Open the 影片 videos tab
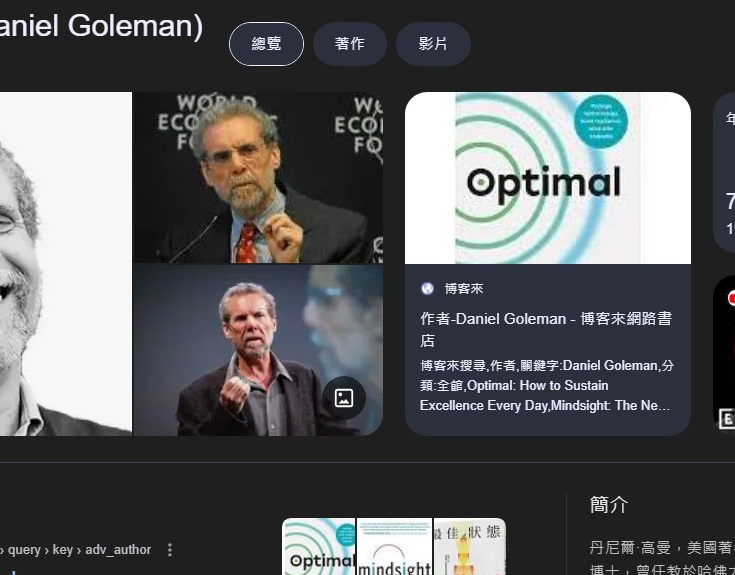This screenshot has height=575, width=735. point(433,44)
